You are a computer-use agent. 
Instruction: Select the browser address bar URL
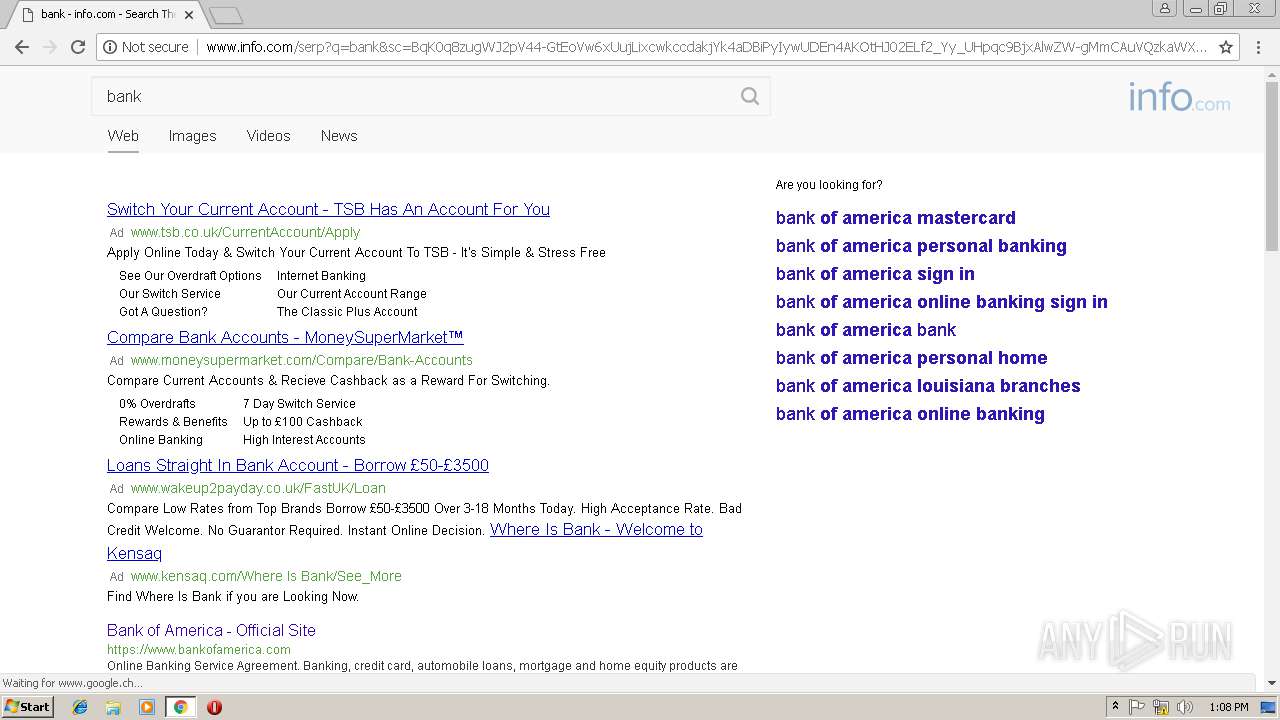(x=706, y=47)
